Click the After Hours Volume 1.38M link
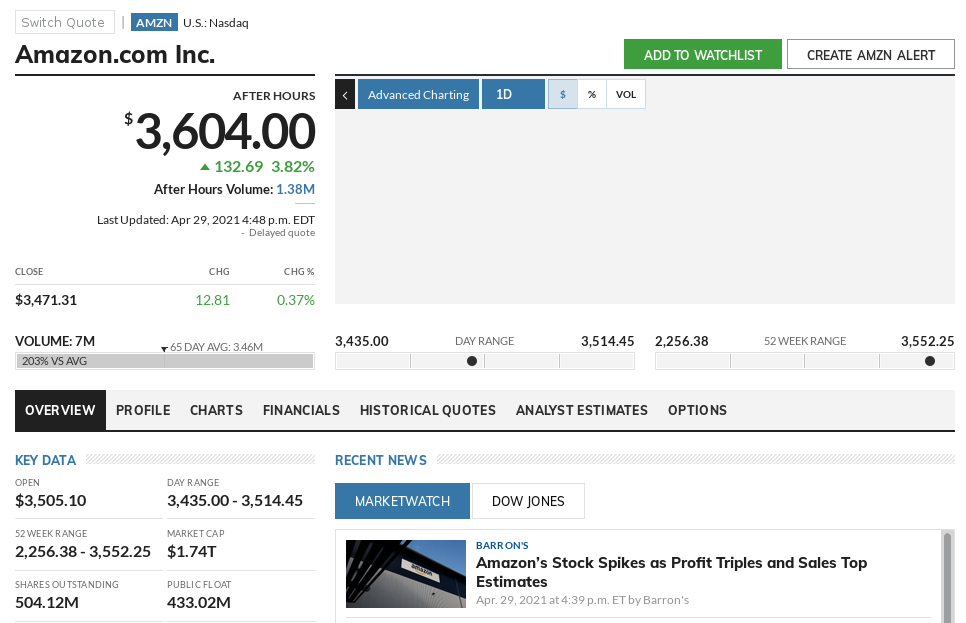966x623 pixels. click(x=295, y=189)
